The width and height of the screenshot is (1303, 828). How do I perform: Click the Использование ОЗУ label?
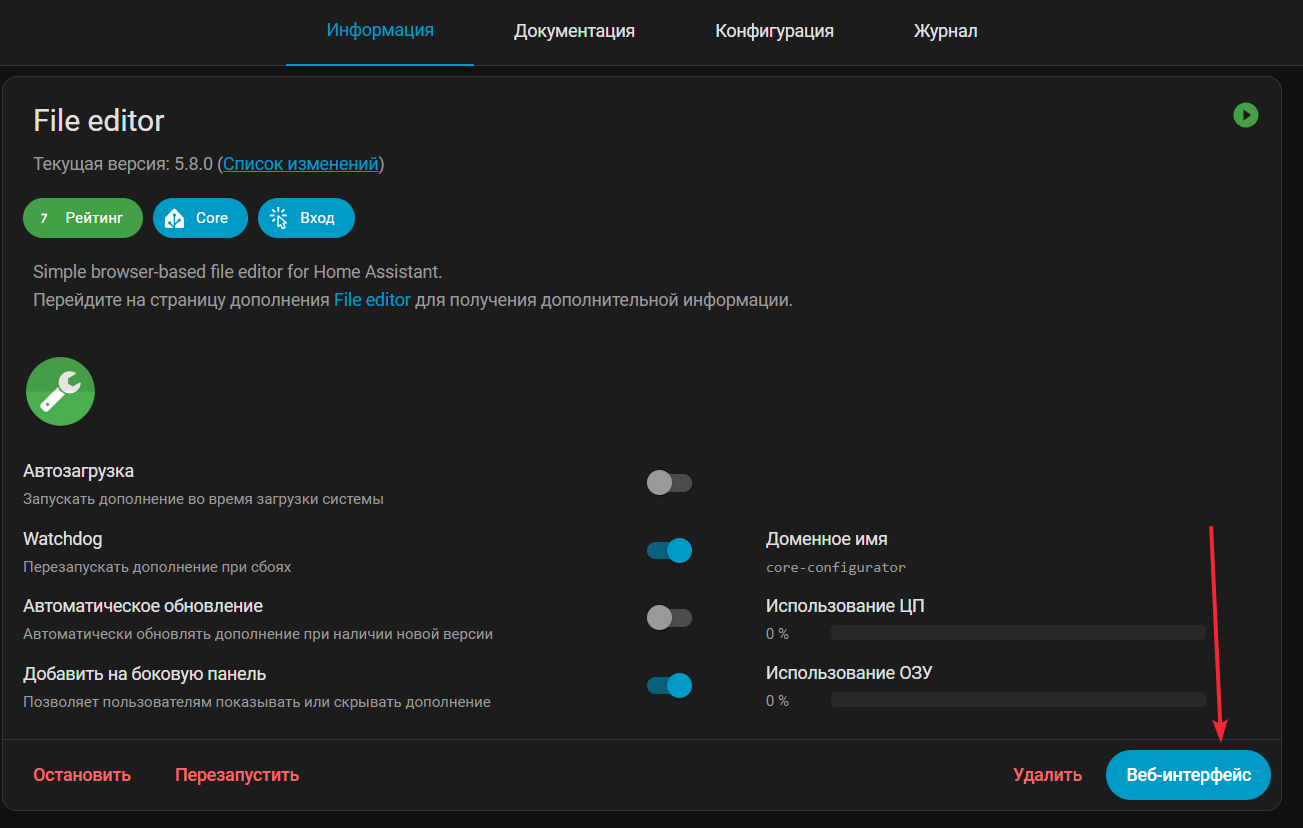click(849, 673)
